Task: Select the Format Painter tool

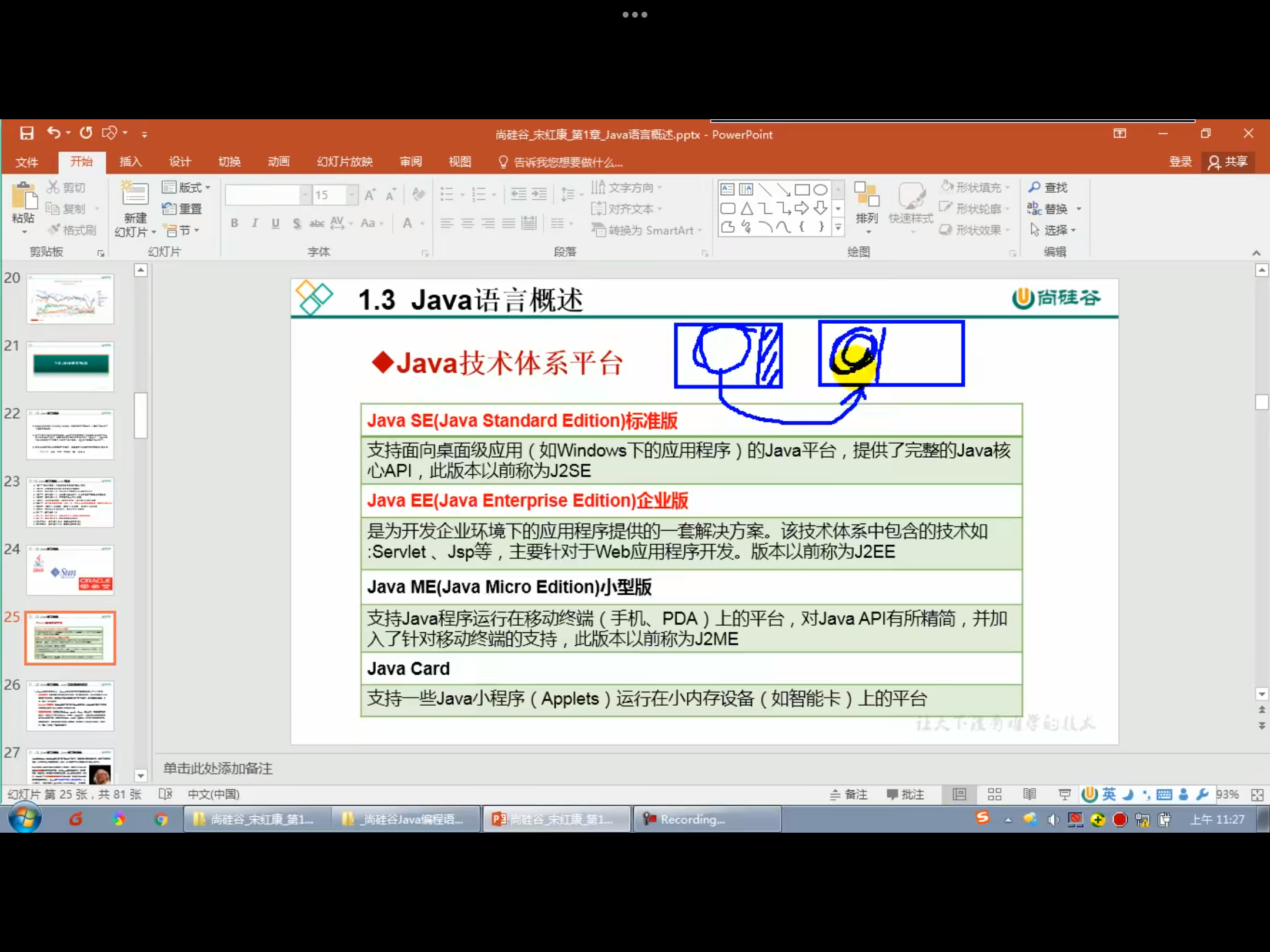Action: coord(72,230)
